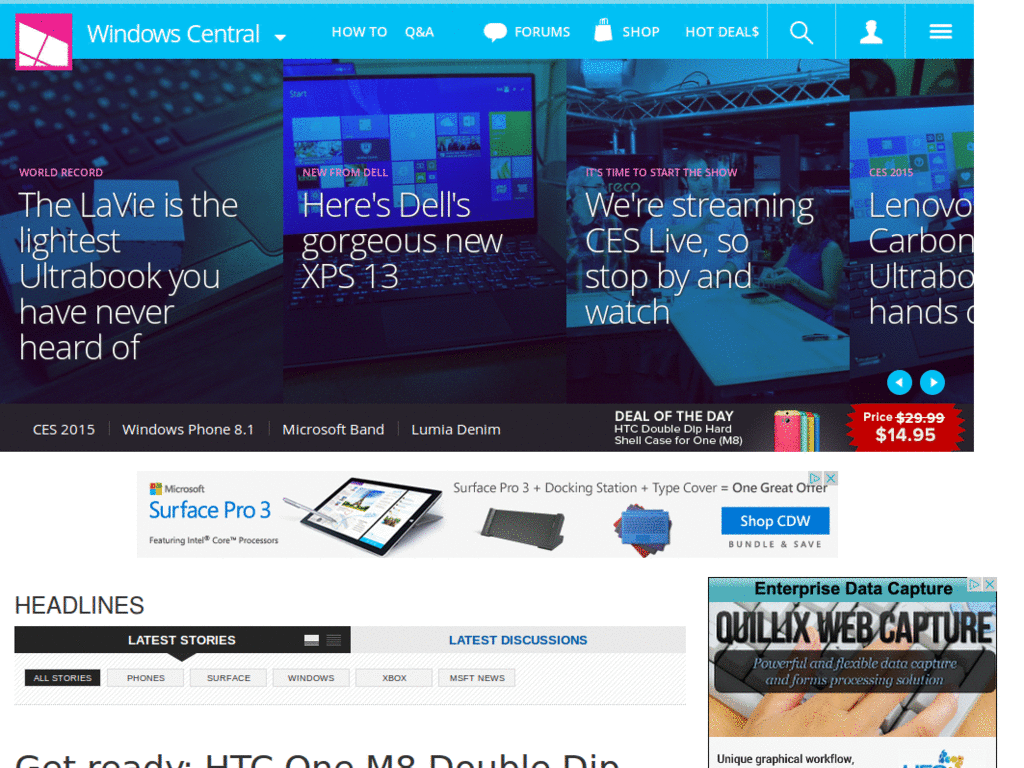Click the Surface Pro 3 tablet image
This screenshot has width=1024, height=768.
click(371, 517)
